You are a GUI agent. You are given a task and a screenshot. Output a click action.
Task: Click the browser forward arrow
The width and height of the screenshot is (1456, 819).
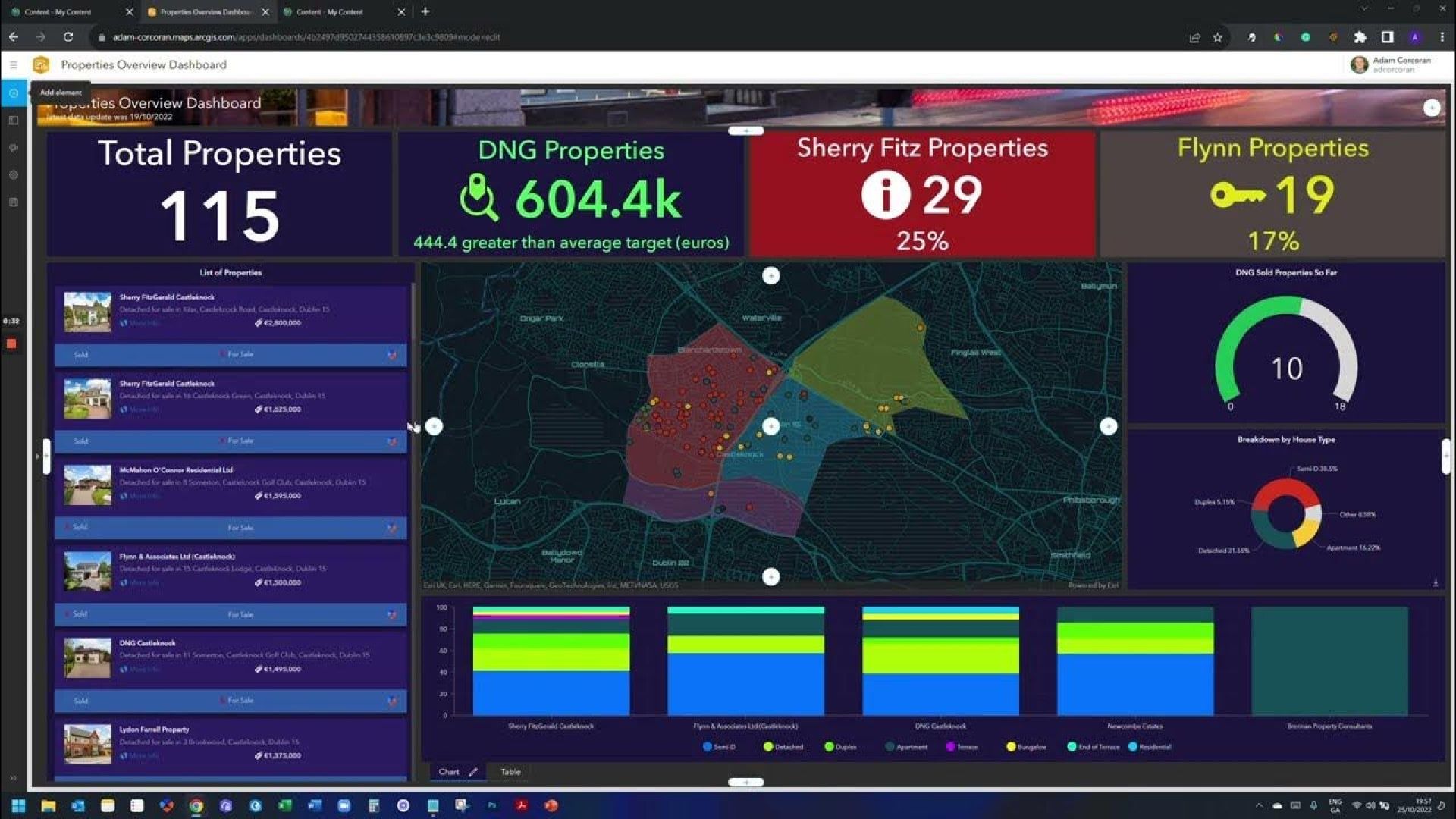click(x=41, y=36)
